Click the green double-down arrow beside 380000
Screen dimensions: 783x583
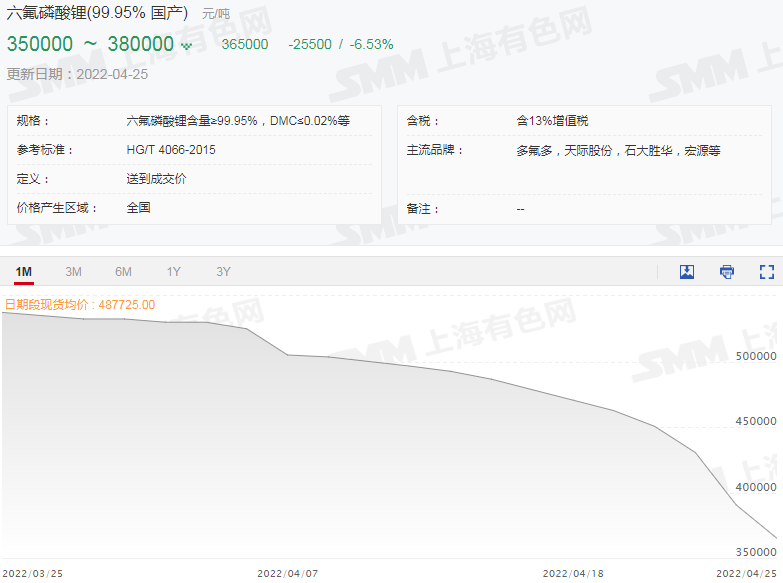(x=186, y=45)
